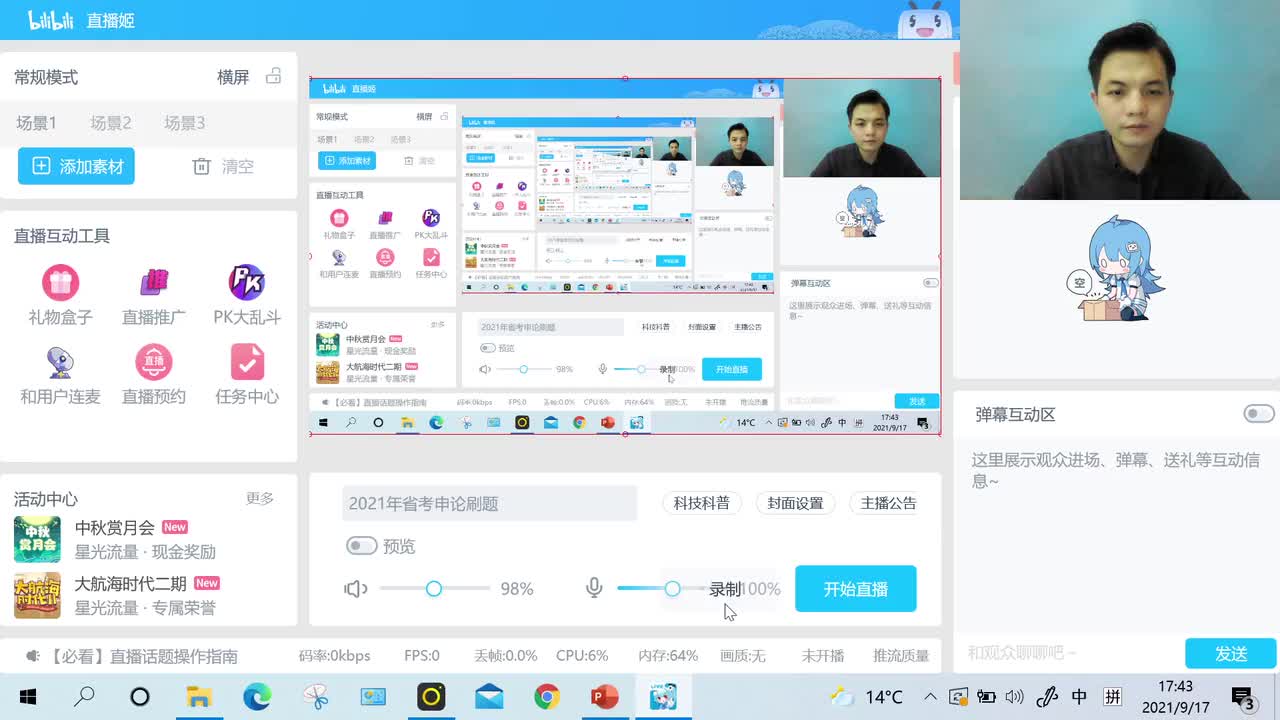Open the 直播预约 reservation tool

point(153,374)
